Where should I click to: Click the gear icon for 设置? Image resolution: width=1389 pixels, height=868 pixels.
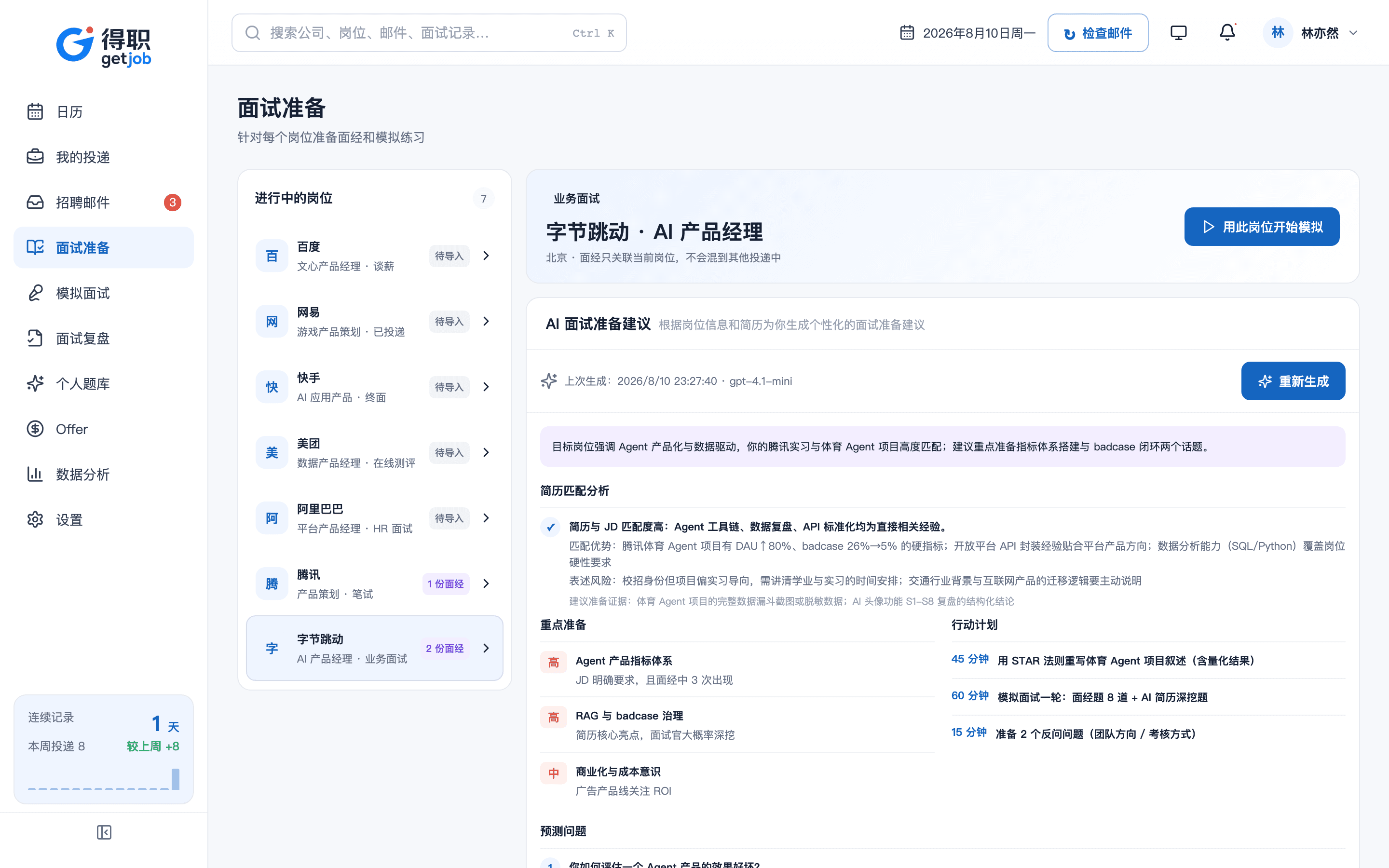[35, 519]
